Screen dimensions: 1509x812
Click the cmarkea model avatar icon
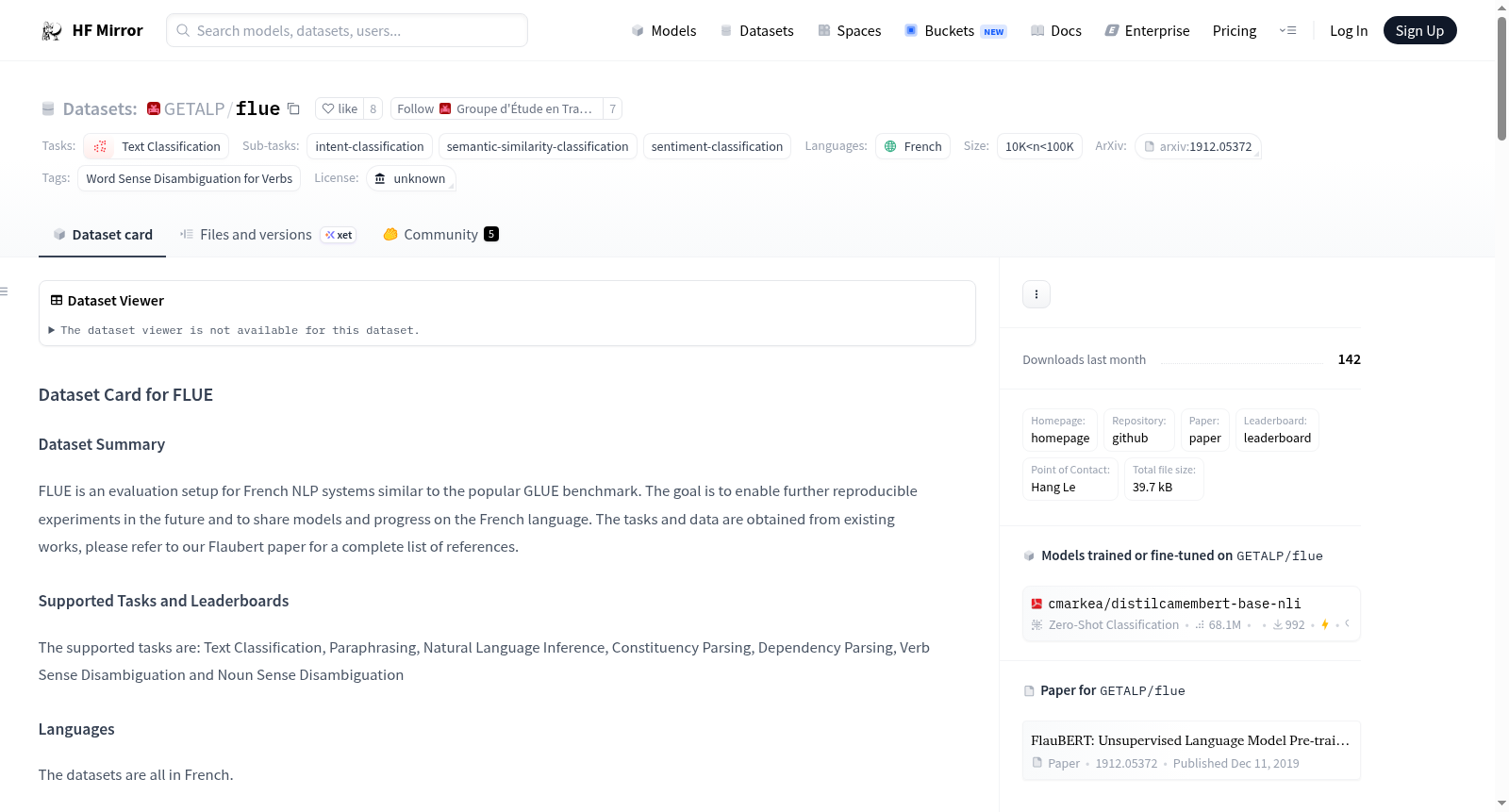pos(1036,604)
